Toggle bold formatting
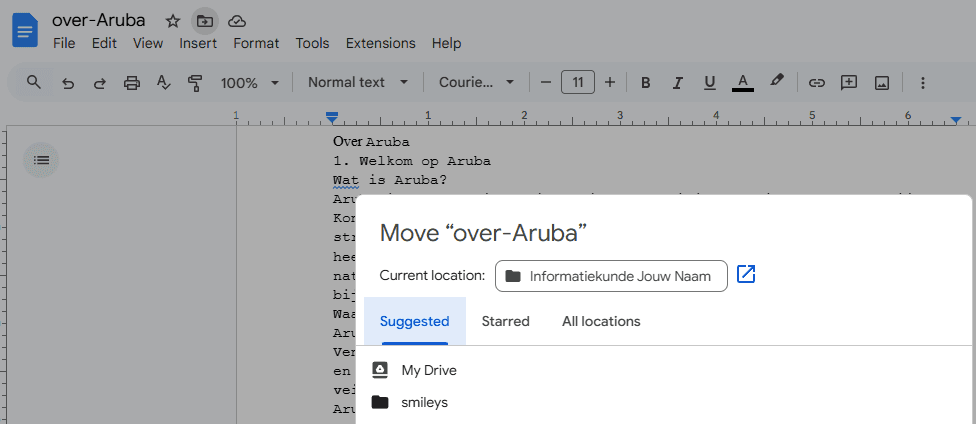 click(645, 82)
